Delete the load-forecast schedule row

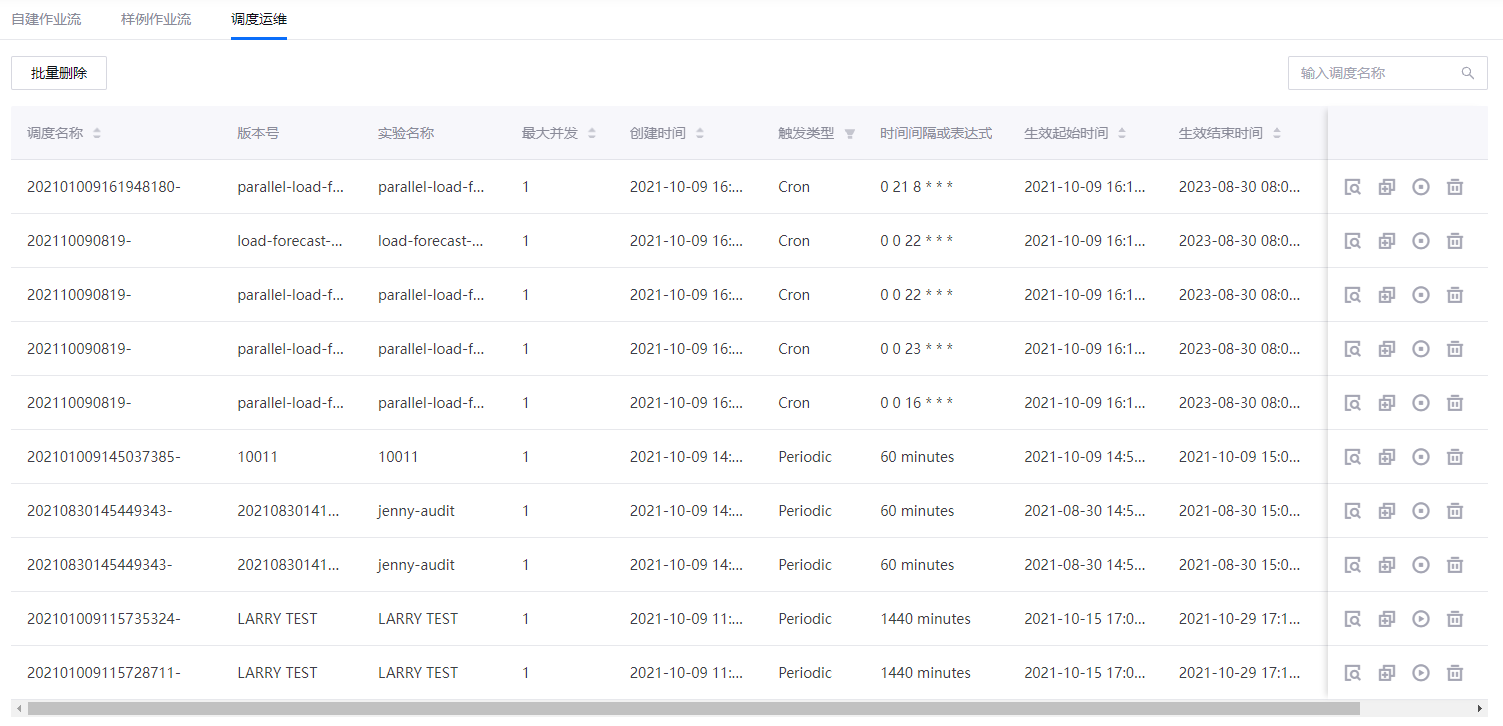click(x=1455, y=241)
